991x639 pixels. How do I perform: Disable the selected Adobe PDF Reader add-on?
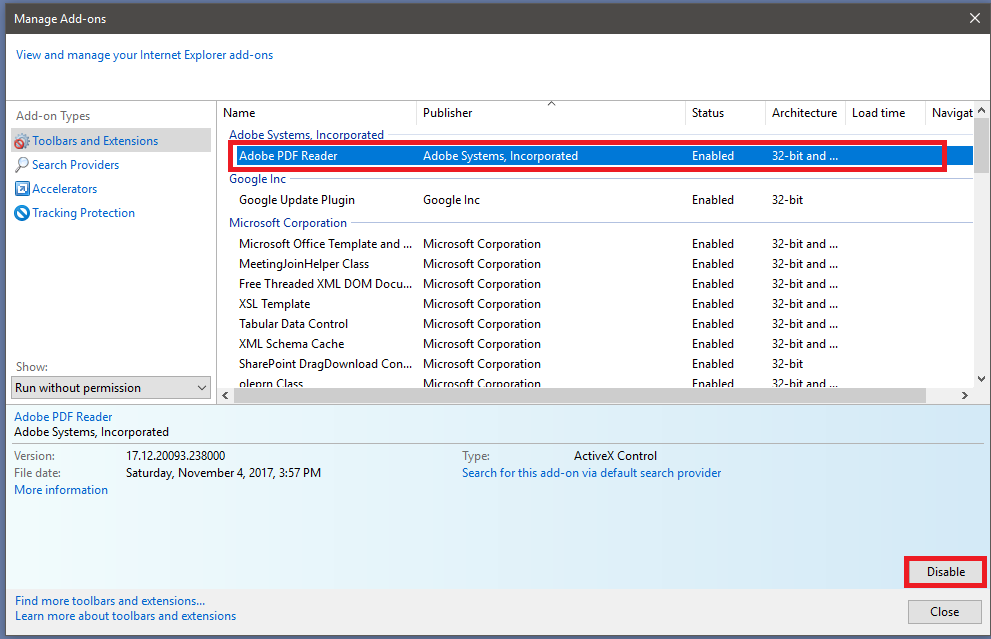[945, 572]
